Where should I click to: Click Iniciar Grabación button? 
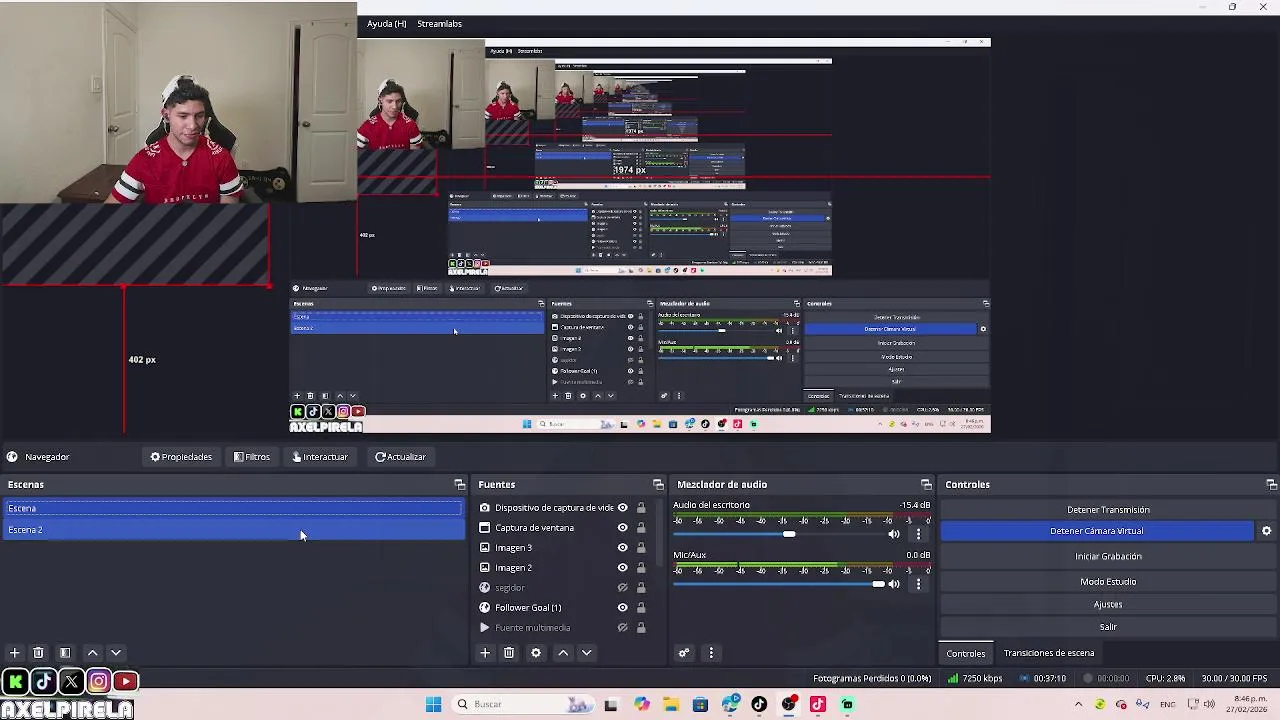pos(1108,556)
